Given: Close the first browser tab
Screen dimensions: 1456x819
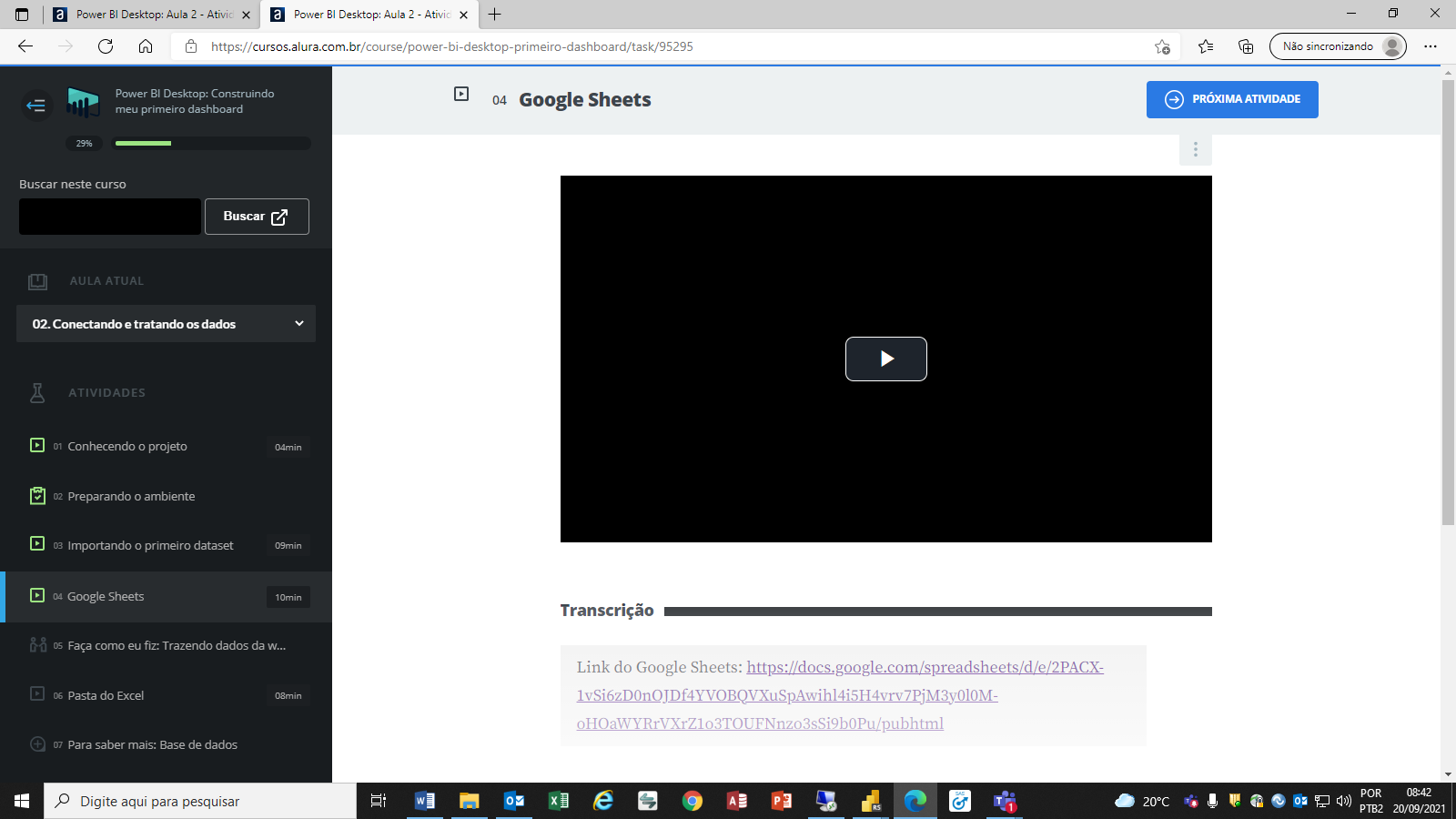Looking at the screenshot, I should (x=246, y=15).
